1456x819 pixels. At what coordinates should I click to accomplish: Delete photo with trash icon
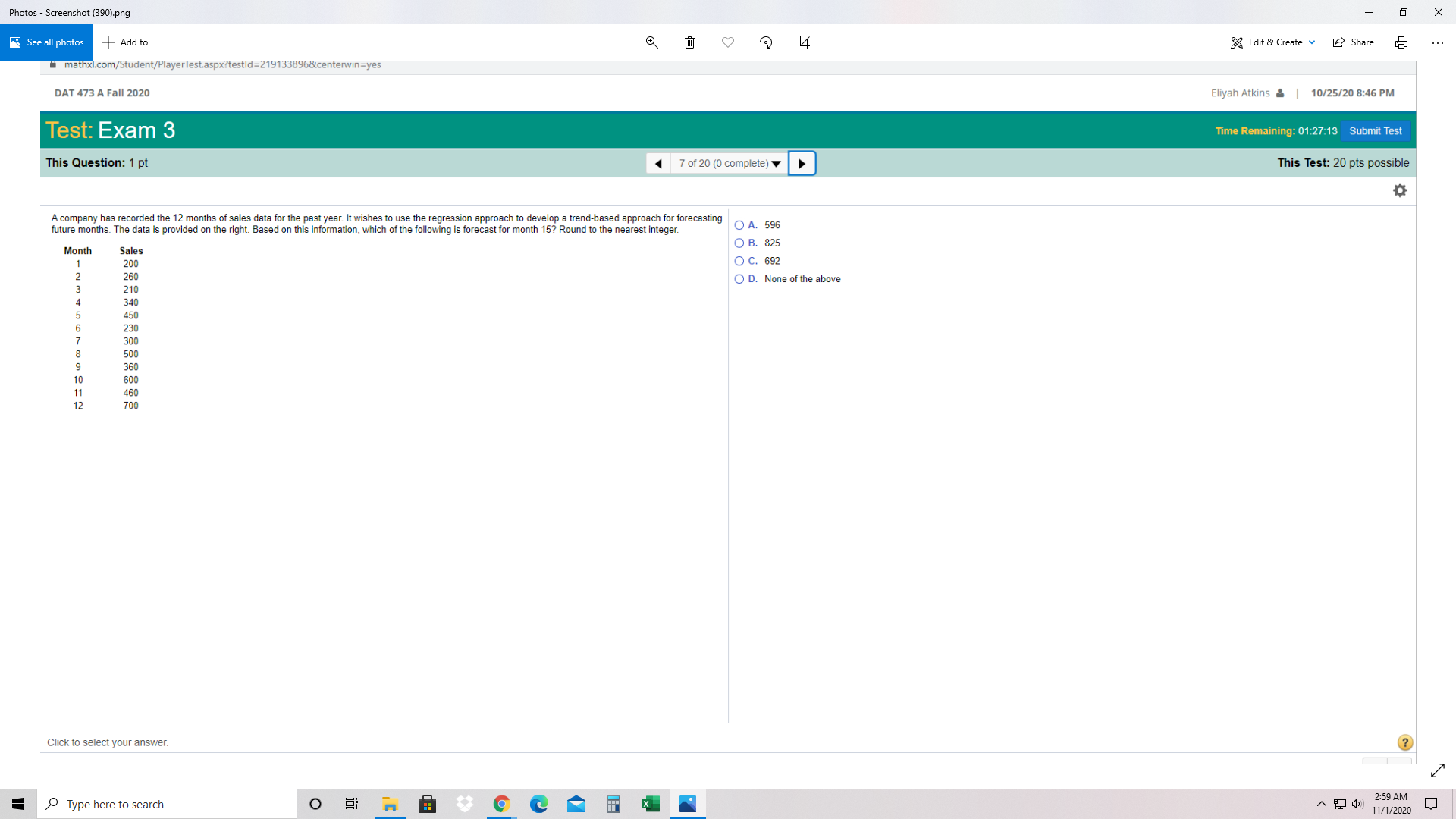click(689, 42)
